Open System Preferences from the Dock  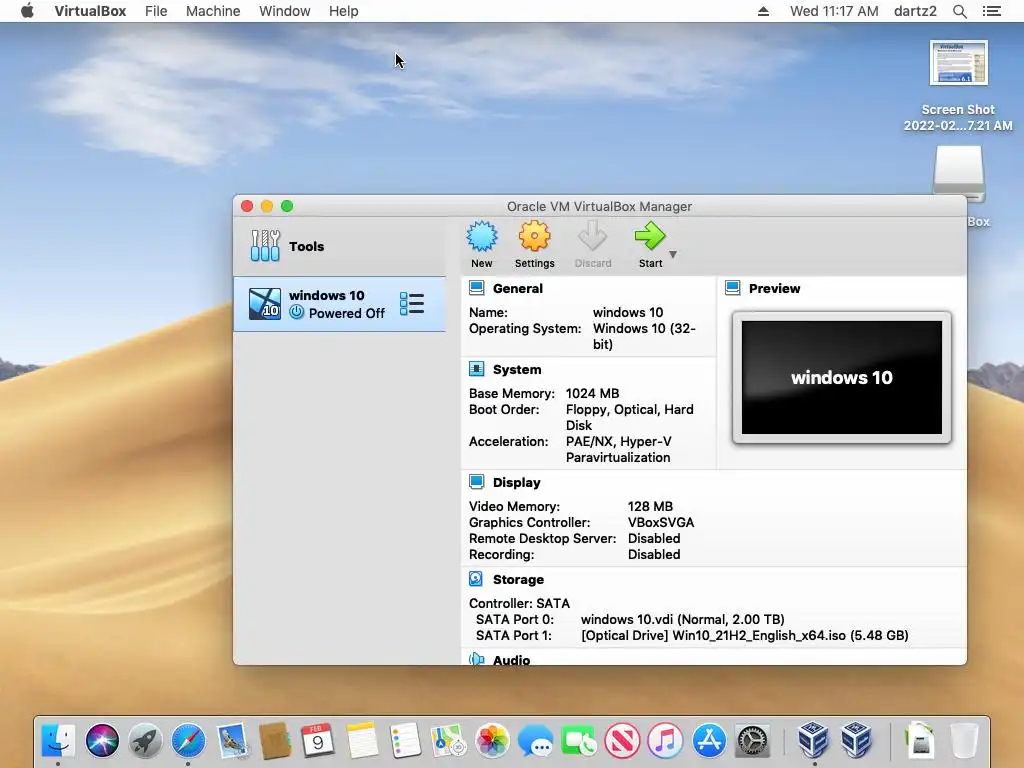tap(752, 741)
